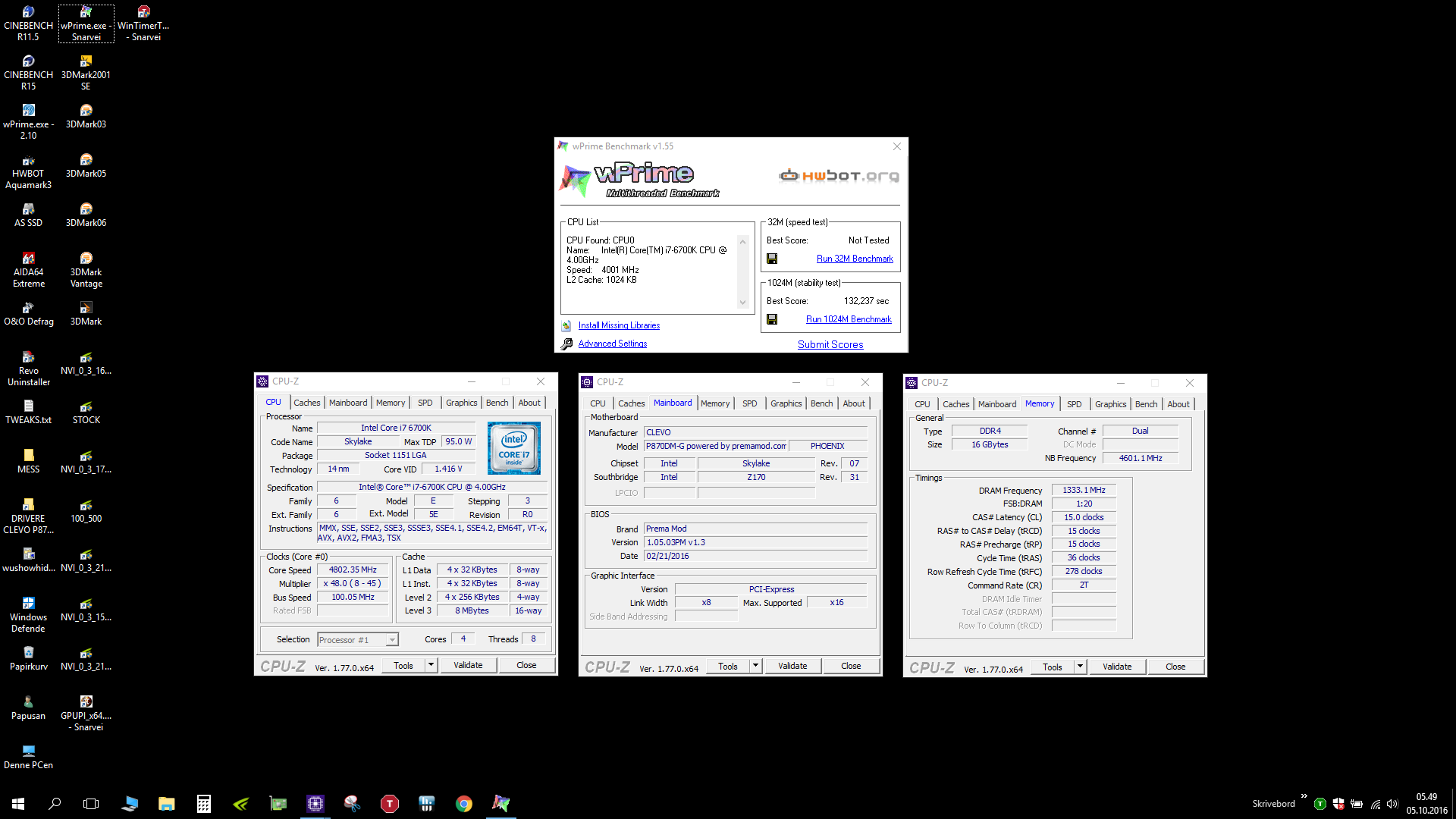This screenshot has height=819, width=1456.
Task: Click save icon beside Run 32M Benchmark
Action: click(x=772, y=259)
